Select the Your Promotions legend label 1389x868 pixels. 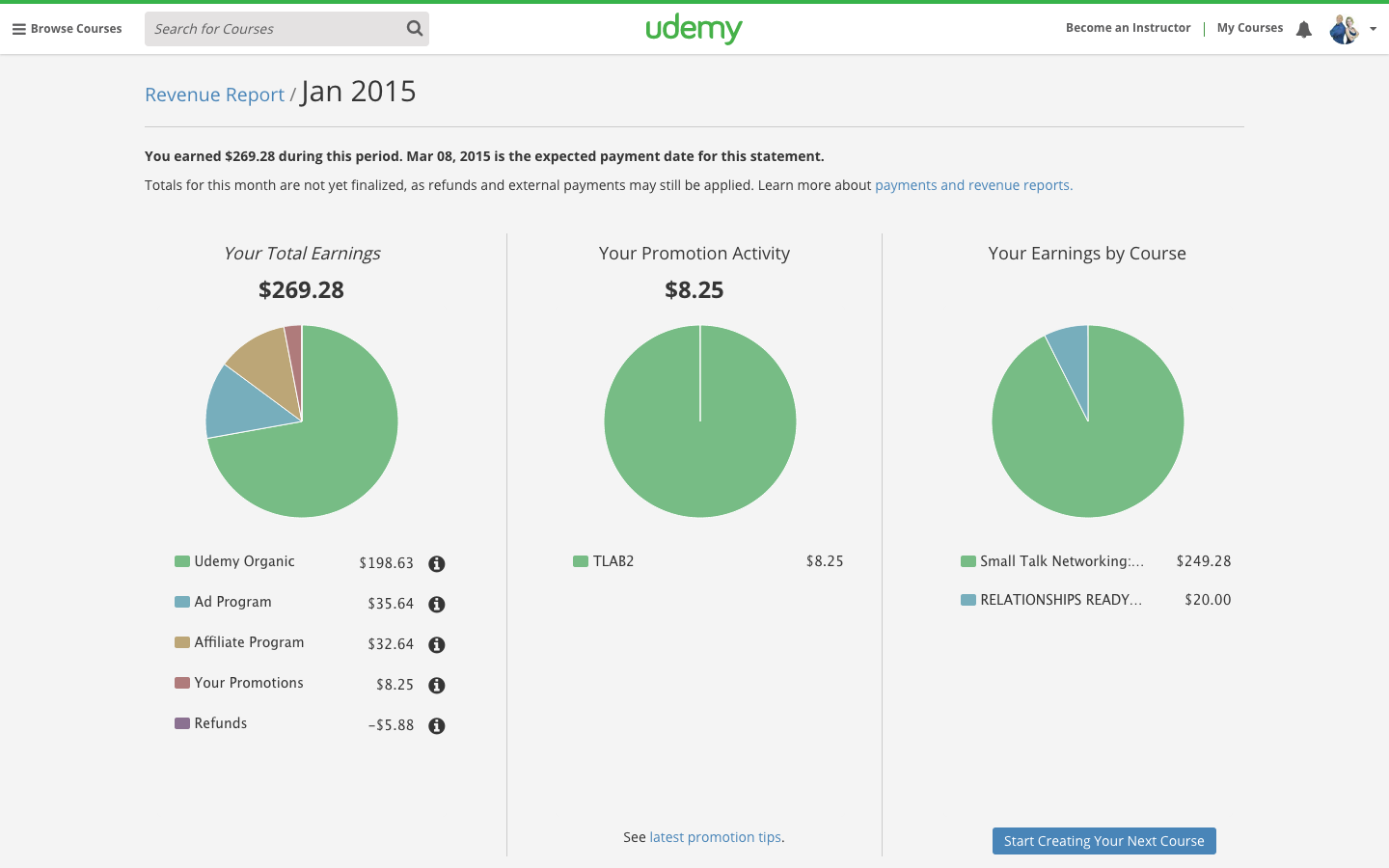[249, 683]
